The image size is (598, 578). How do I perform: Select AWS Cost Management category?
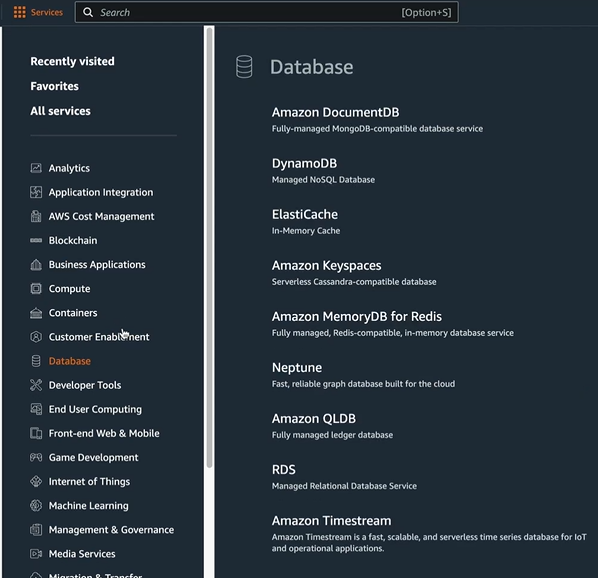point(101,216)
